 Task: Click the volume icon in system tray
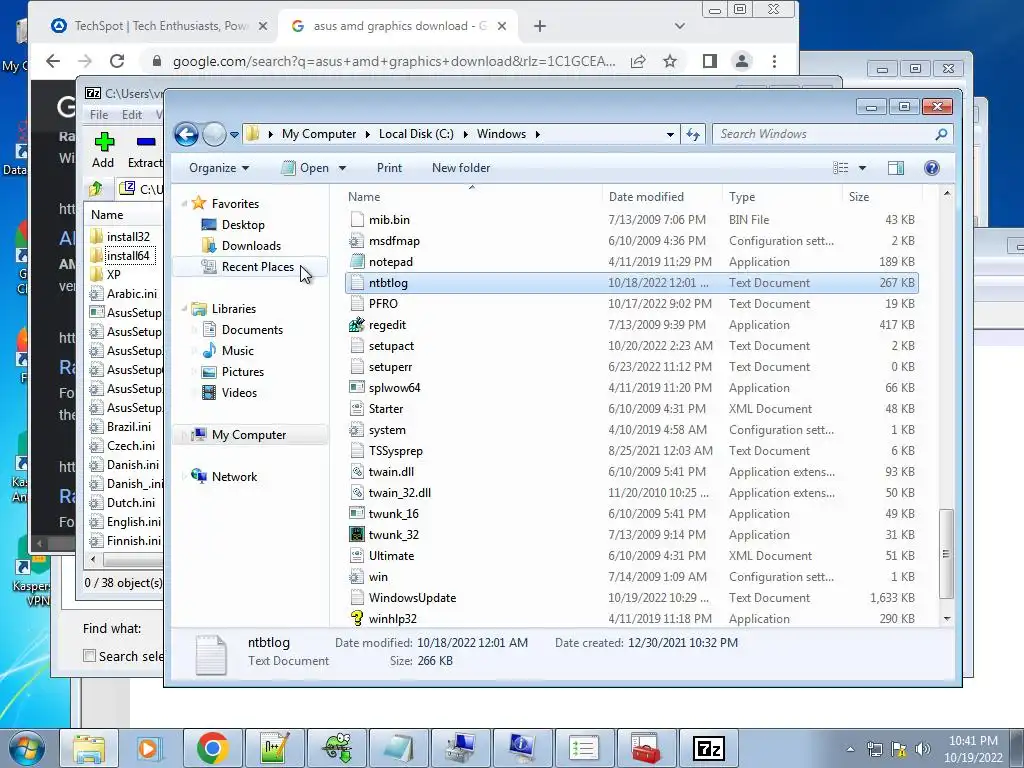click(922, 749)
